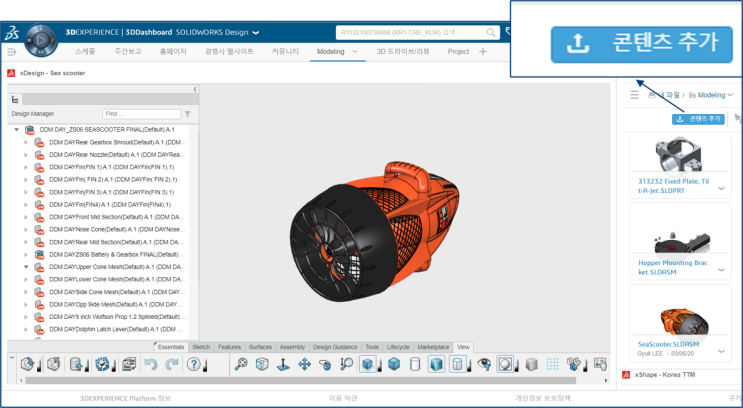The width and height of the screenshot is (743, 408).
Task: Open the 3DEXPERIENCE compass
Action: (41, 40)
